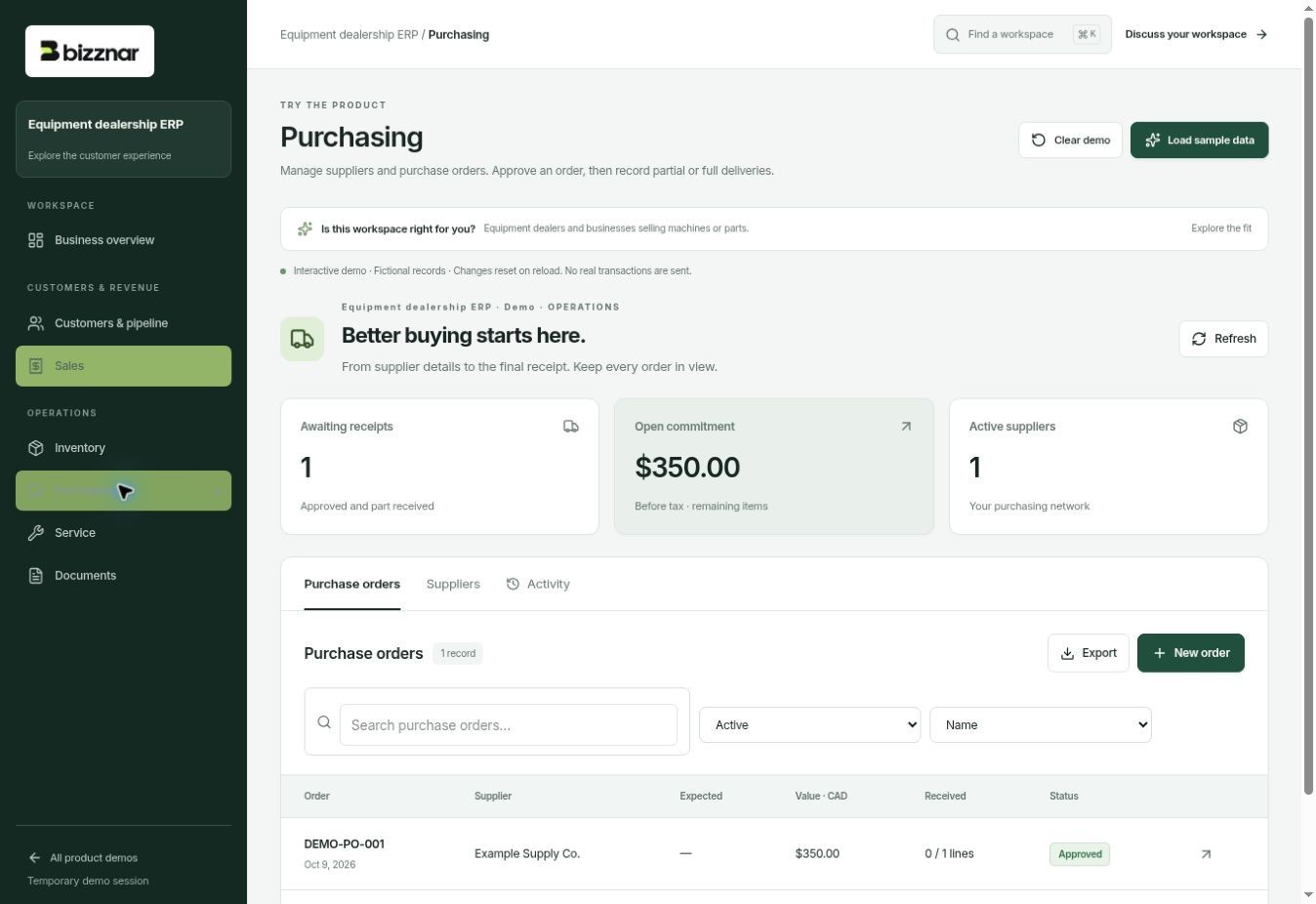This screenshot has width=1316, height=904.
Task: Open Discuss your workspace link
Action: click(x=1196, y=34)
